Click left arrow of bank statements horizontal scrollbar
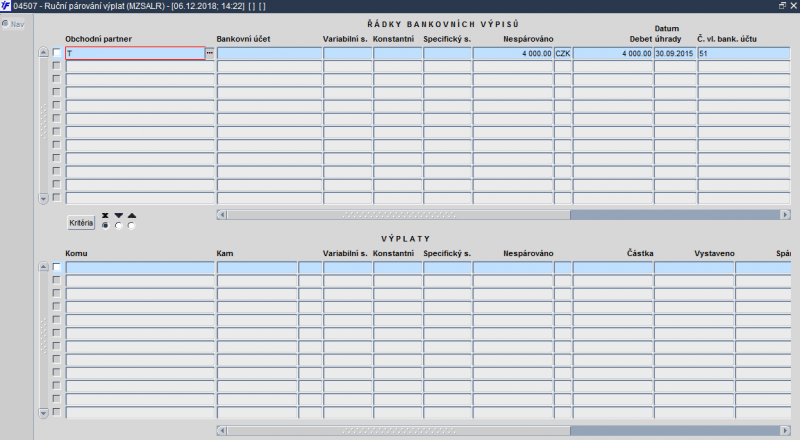Screen dimensions: 800x440 click(221, 215)
